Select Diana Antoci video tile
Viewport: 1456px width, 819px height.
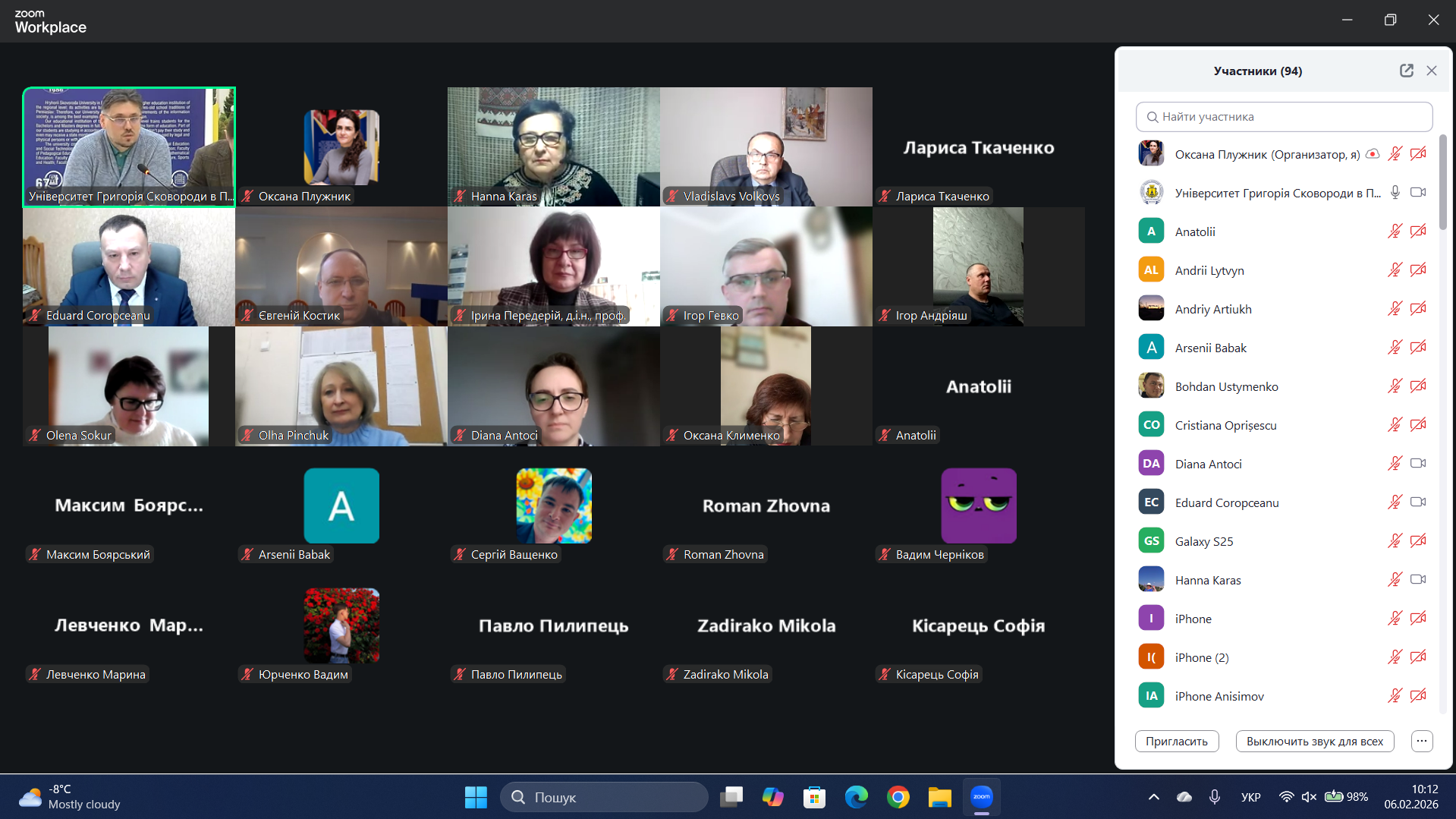click(x=554, y=386)
